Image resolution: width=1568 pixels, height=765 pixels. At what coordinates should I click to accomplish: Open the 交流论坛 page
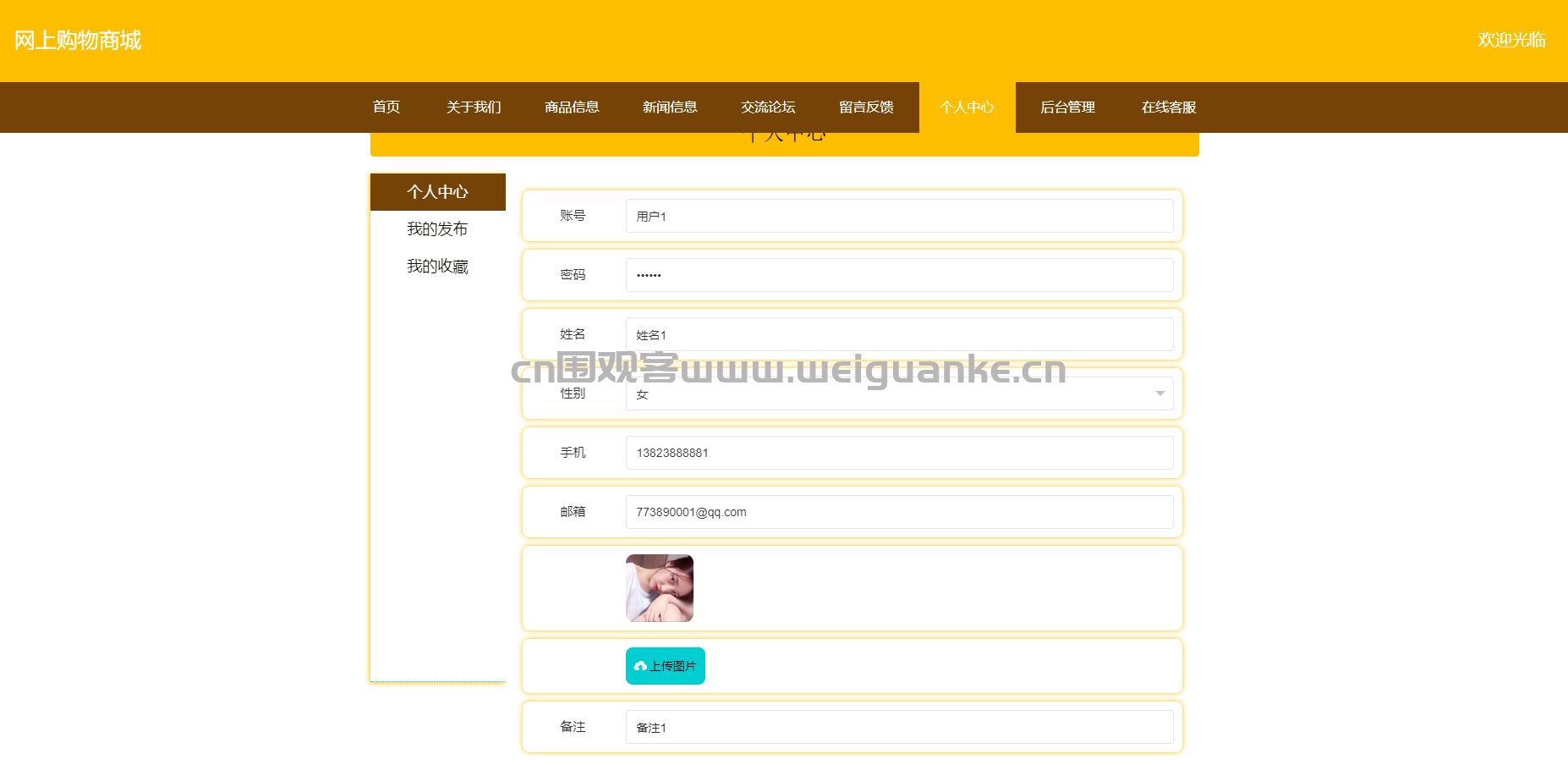point(768,107)
